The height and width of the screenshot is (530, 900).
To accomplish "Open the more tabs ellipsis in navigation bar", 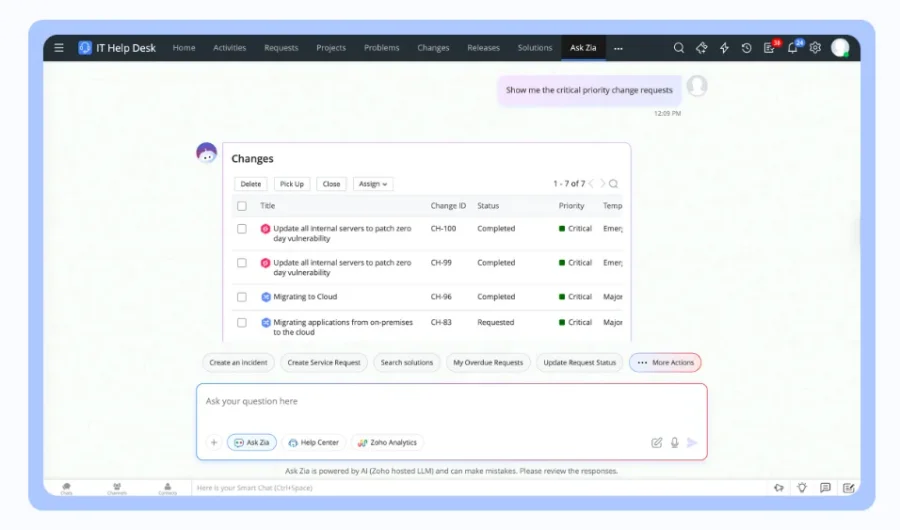I will tap(618, 48).
